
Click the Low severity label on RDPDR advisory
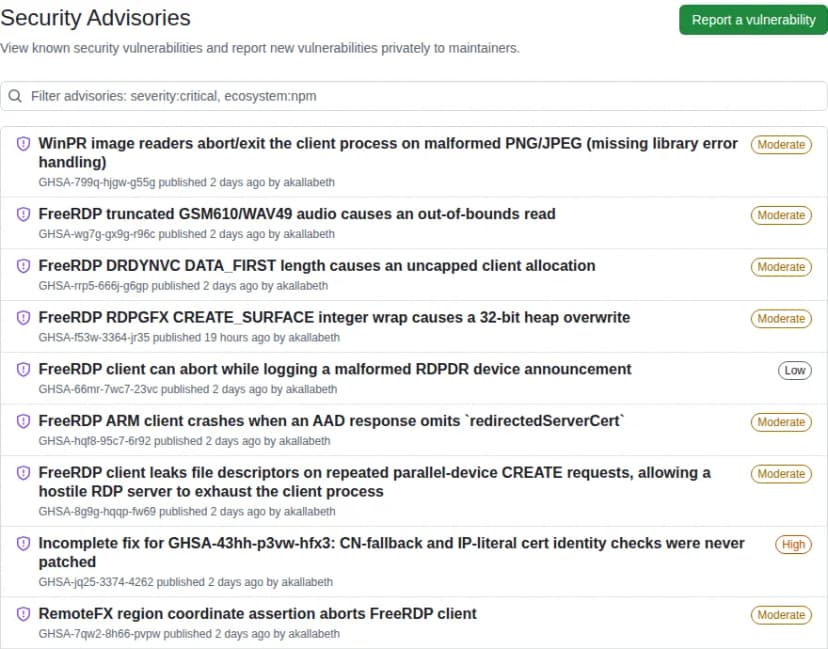pos(795,371)
